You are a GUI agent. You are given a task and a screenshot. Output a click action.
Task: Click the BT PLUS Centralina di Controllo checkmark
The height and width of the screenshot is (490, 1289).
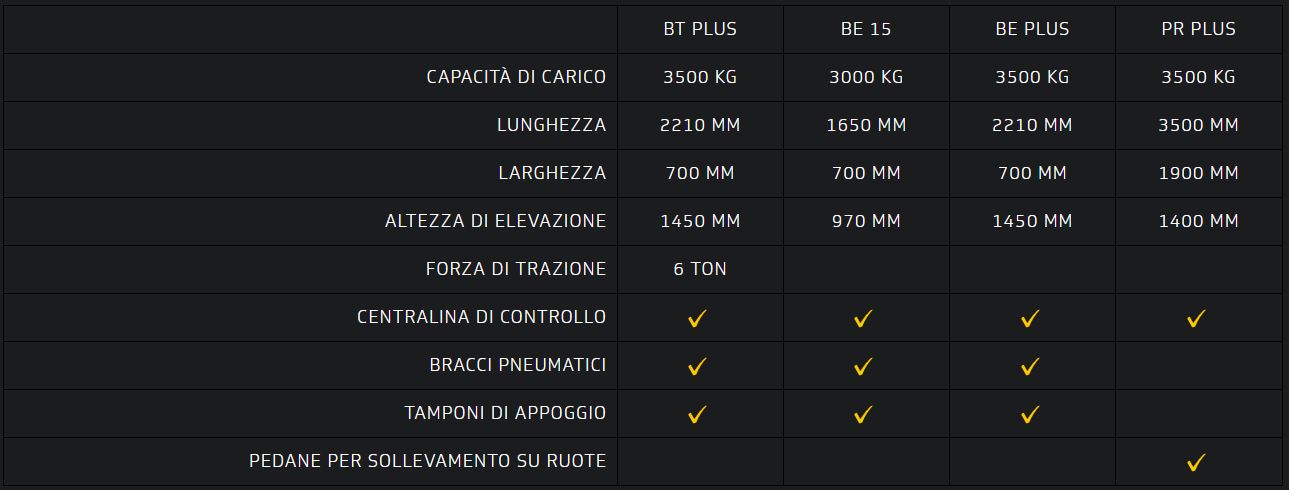tap(697, 318)
